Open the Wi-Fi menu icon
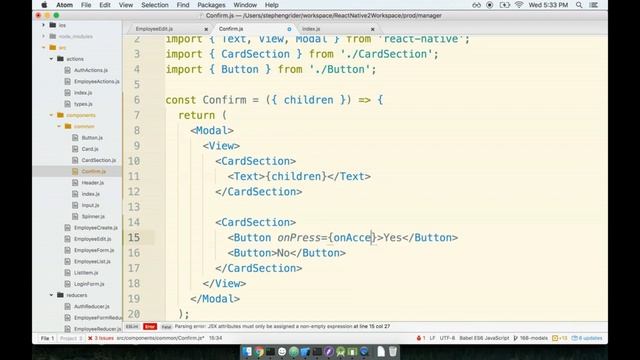The image size is (640, 360). [x=519, y=5]
